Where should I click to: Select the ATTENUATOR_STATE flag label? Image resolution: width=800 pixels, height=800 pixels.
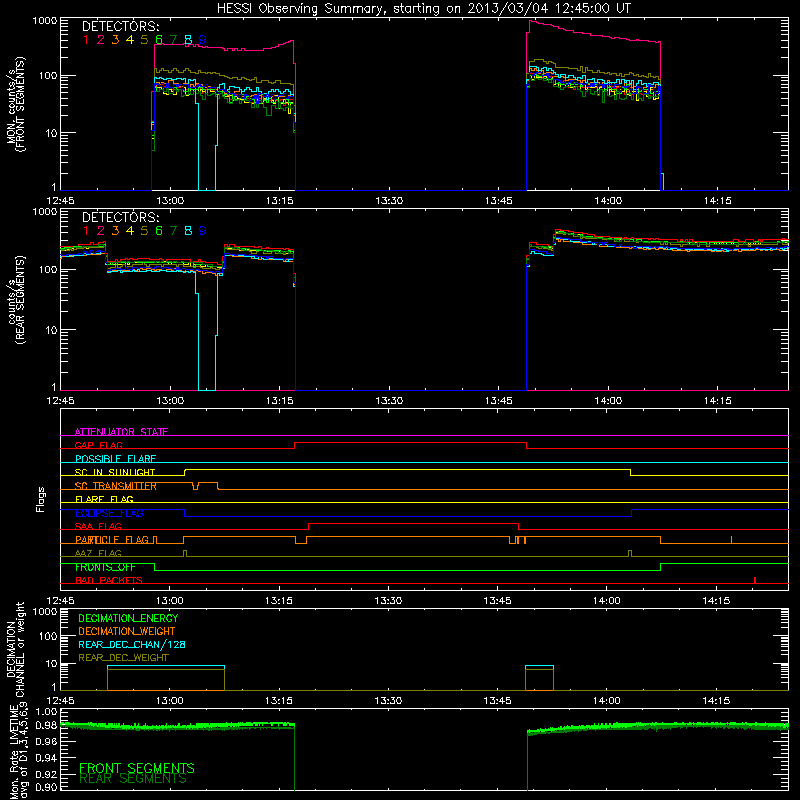[121, 432]
